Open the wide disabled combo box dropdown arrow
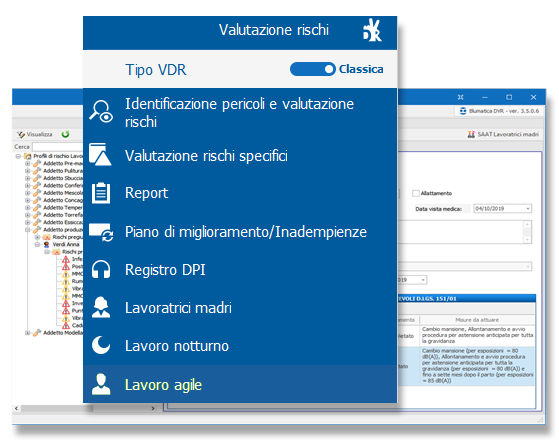Viewport: 559px width, 440px height. click(528, 267)
